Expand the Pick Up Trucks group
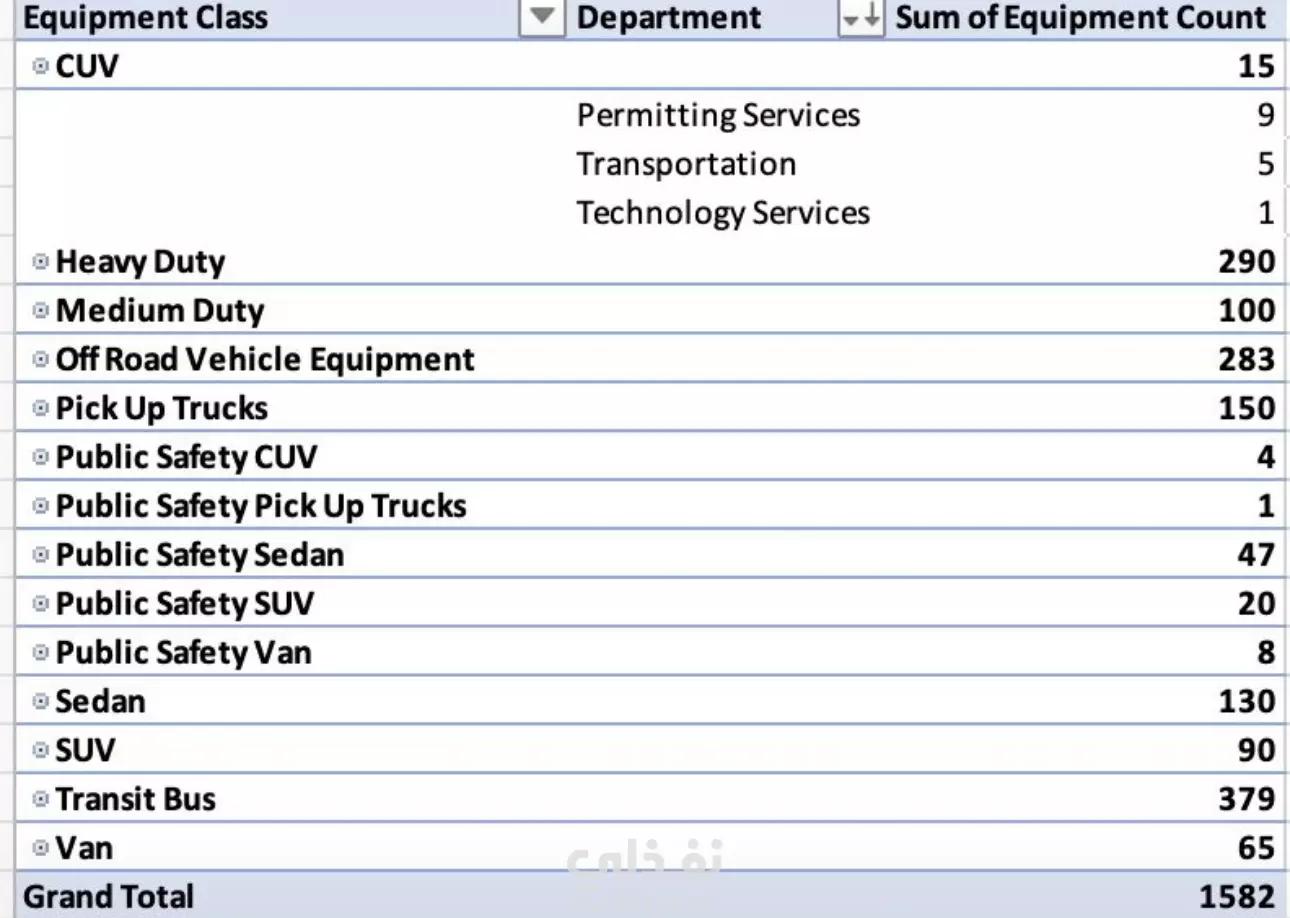Viewport: 1290px width, 918px height. (x=40, y=409)
